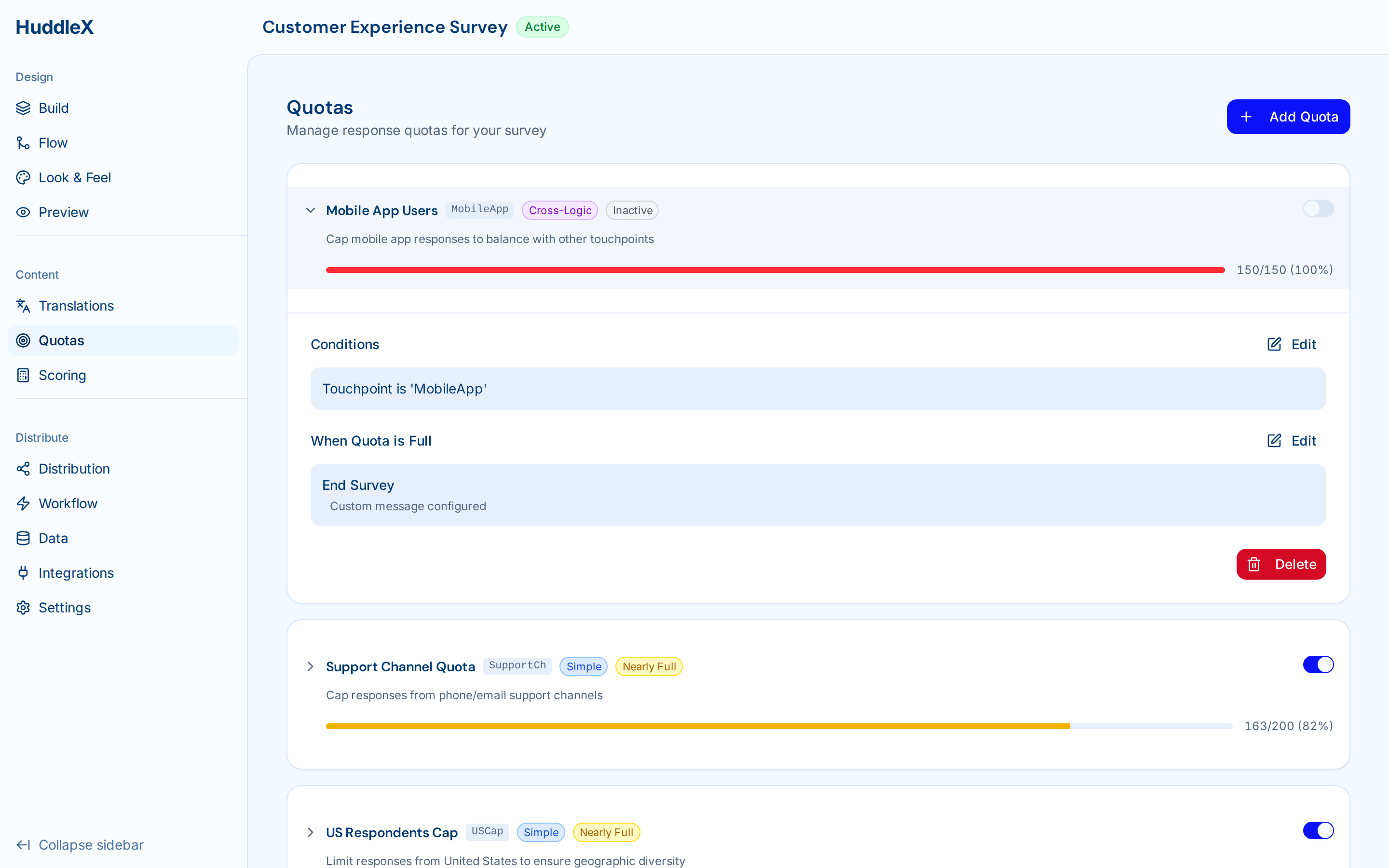This screenshot has width=1389, height=868.
Task: Click the SupportCh code label
Action: click(x=517, y=666)
